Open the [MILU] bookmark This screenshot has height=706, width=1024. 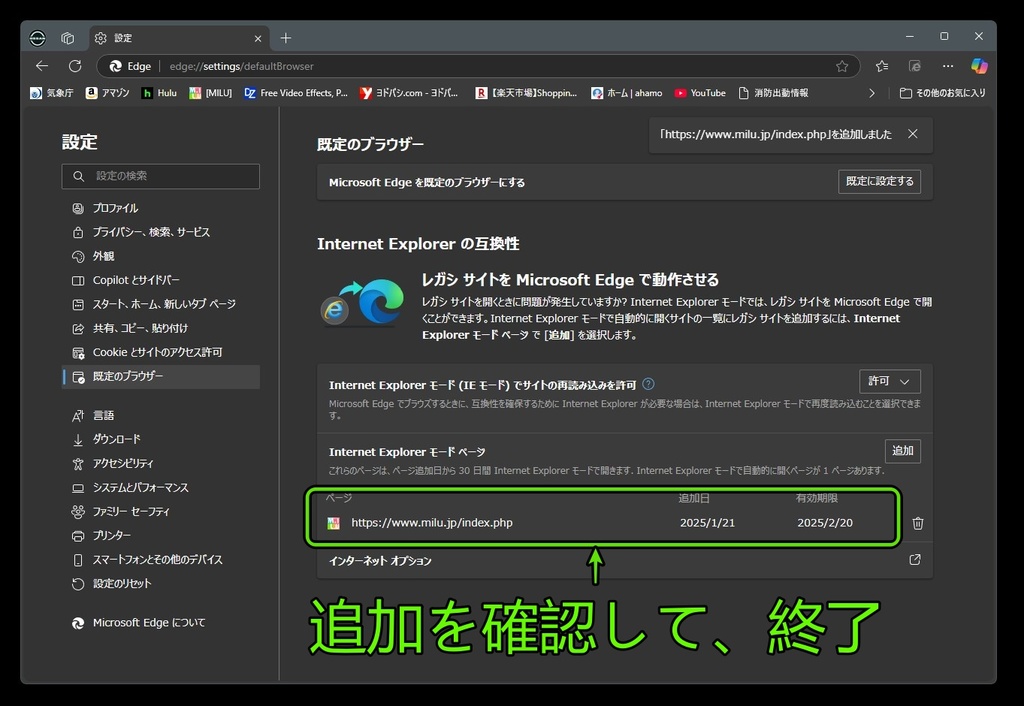(210, 93)
